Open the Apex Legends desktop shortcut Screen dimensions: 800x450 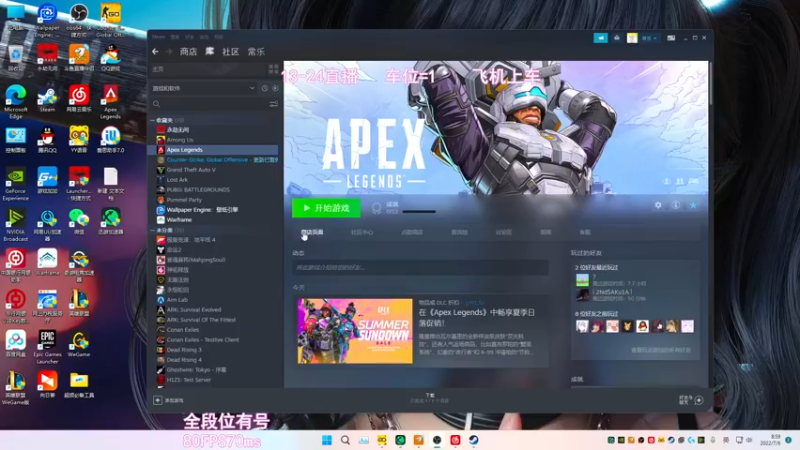coord(110,102)
